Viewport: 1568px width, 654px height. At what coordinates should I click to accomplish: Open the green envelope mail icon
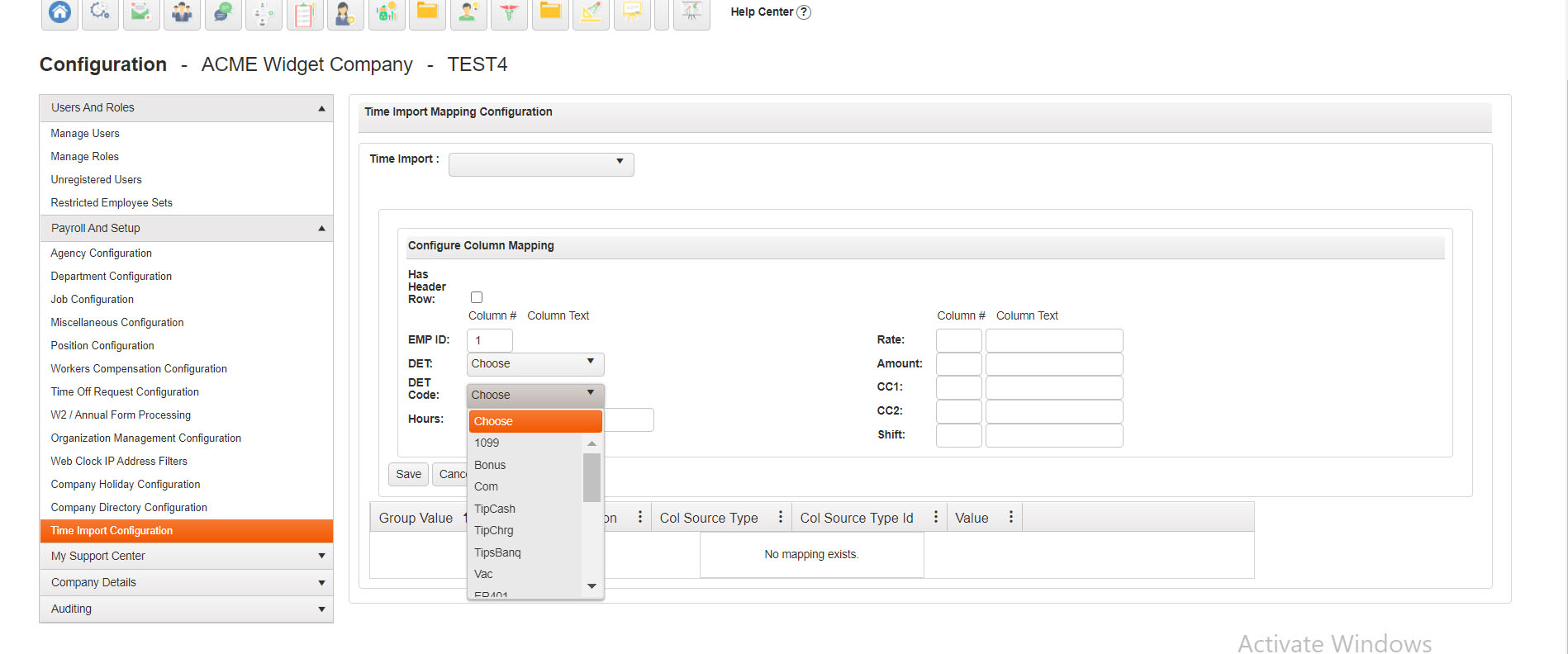pyautogui.click(x=141, y=12)
